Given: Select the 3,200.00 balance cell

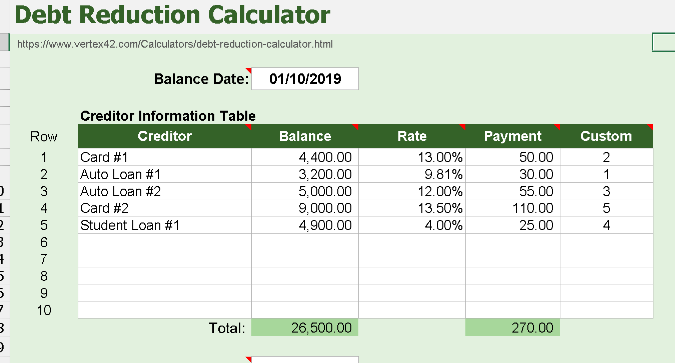Looking at the screenshot, I should [x=305, y=174].
